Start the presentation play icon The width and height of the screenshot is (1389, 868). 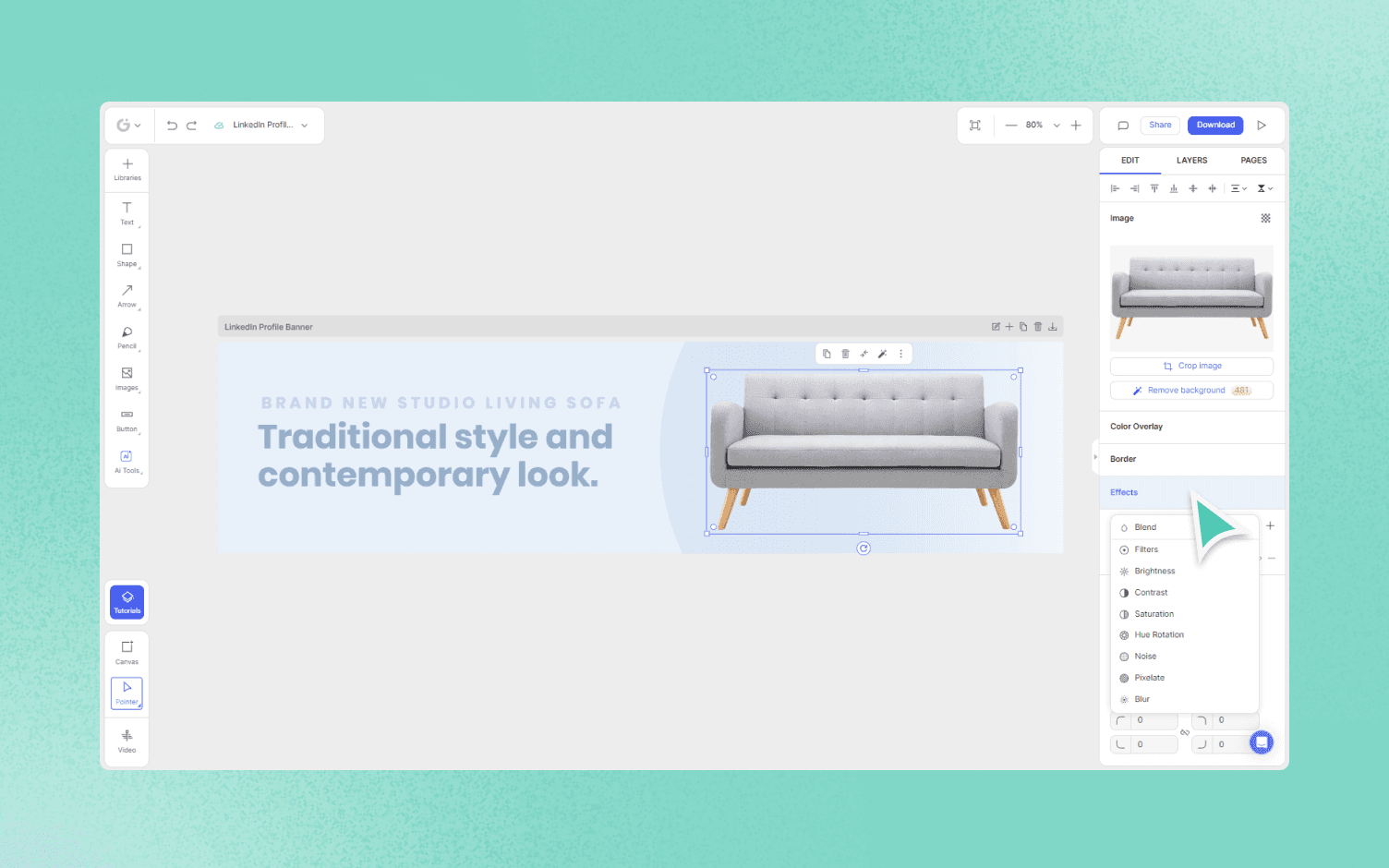[1262, 126]
